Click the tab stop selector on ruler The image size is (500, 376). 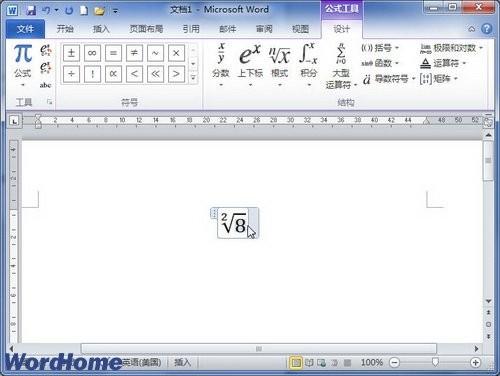pyautogui.click(x=14, y=121)
